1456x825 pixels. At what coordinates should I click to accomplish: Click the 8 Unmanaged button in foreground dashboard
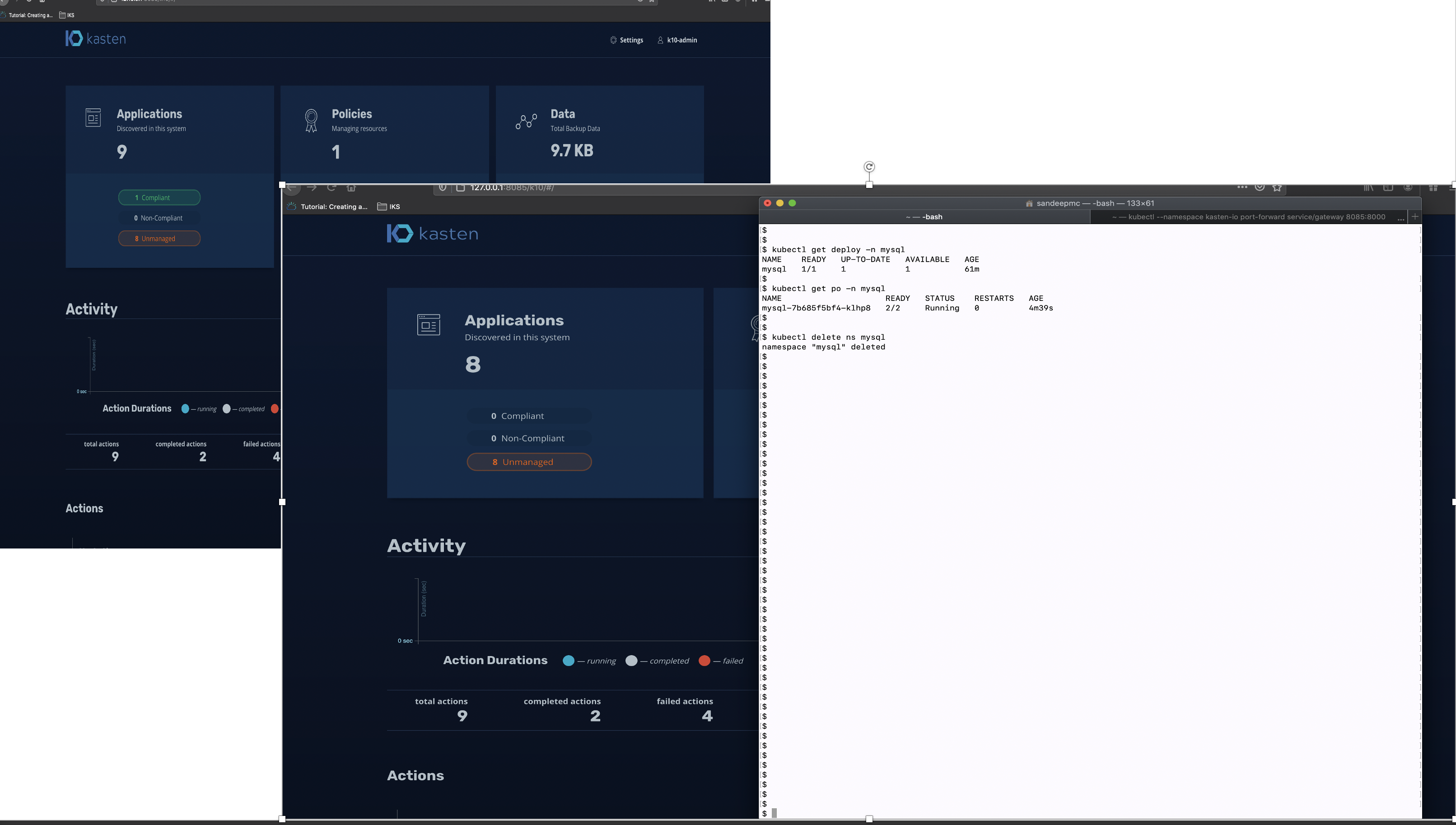coord(528,462)
